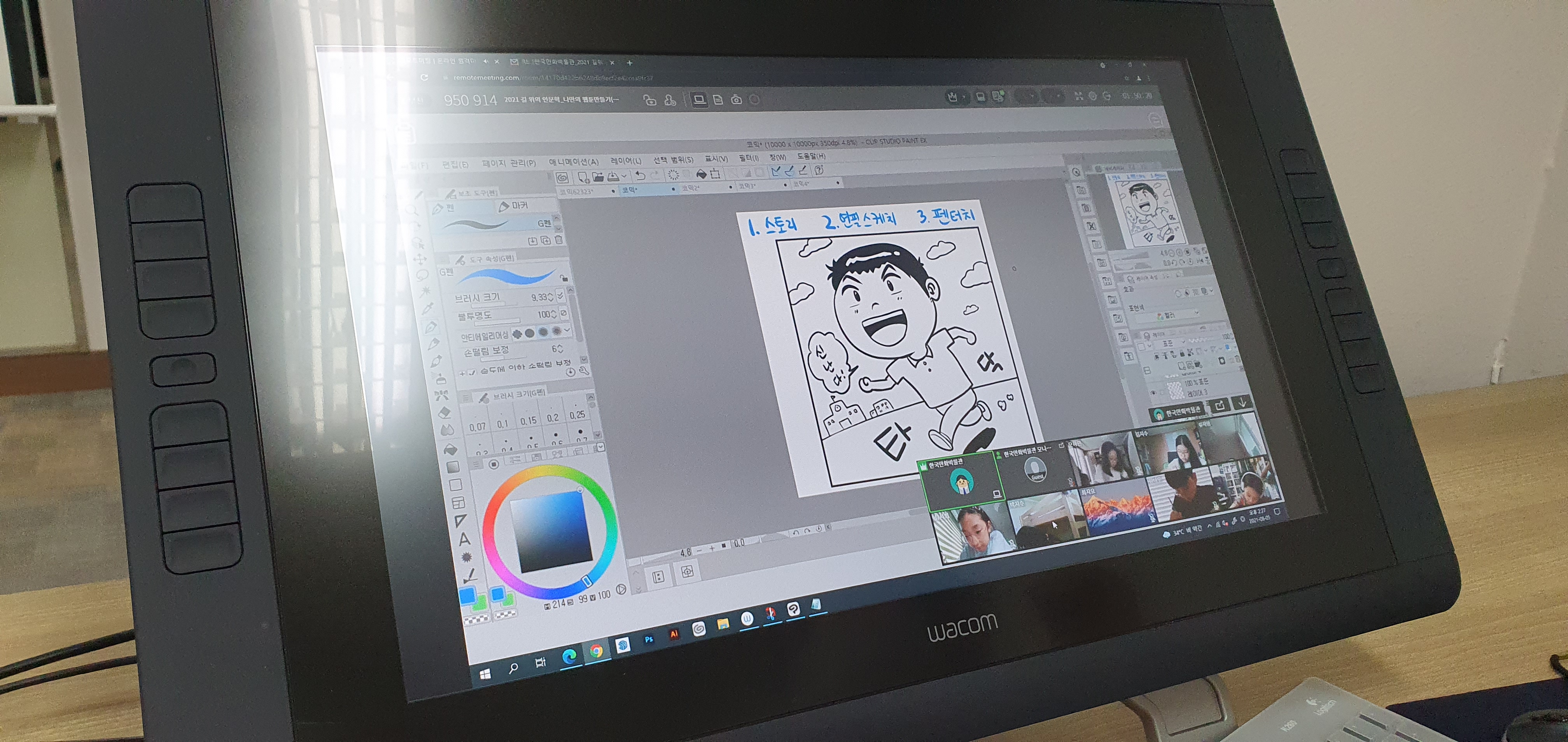Click the help question mark icon in command bar
The height and width of the screenshot is (742, 1568).
click(x=819, y=170)
